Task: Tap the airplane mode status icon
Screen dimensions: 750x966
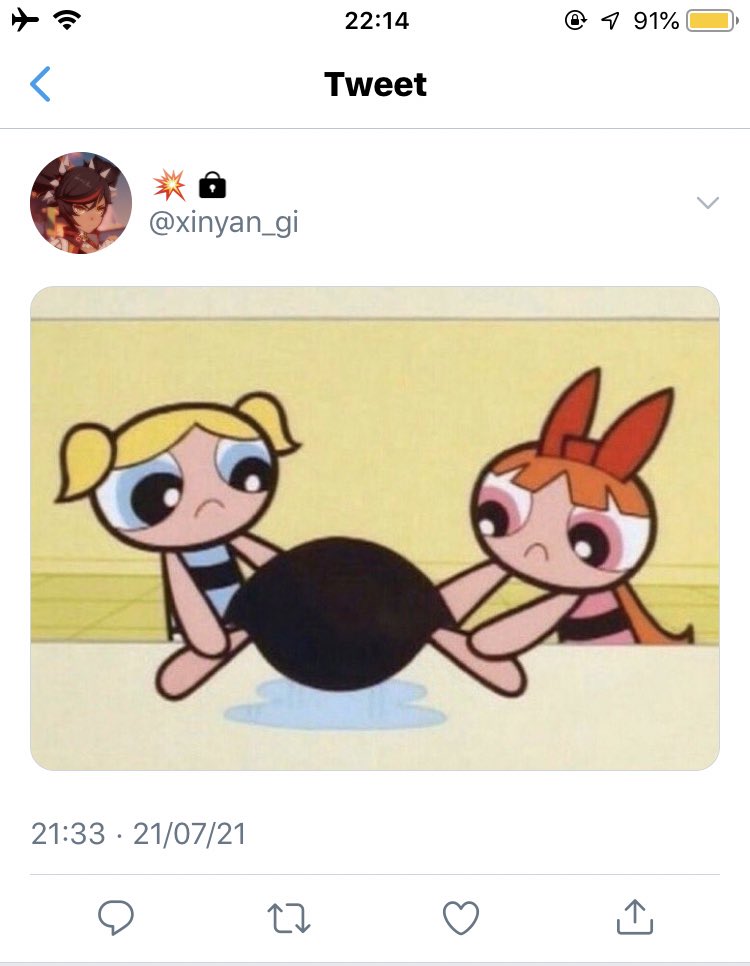Action: 25,20
